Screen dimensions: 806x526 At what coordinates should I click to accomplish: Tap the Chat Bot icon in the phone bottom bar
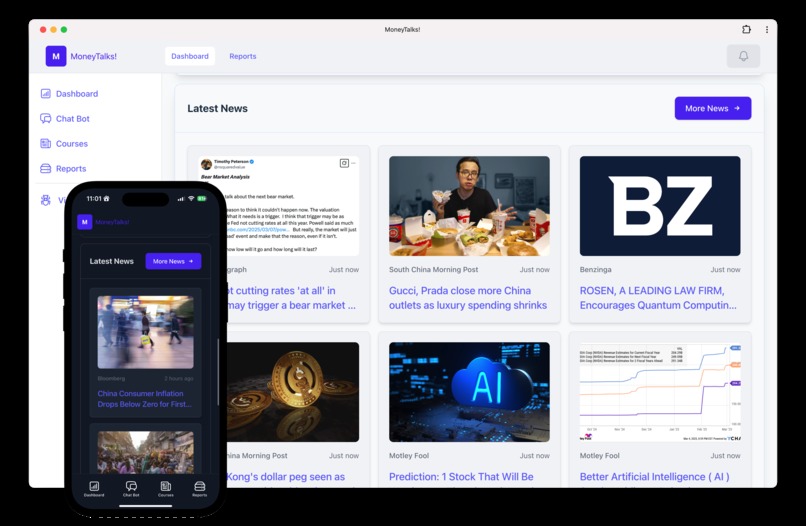click(131, 486)
